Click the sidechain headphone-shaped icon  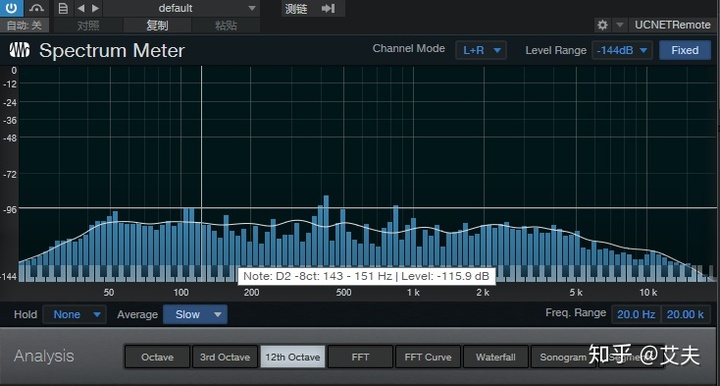click(x=36, y=8)
